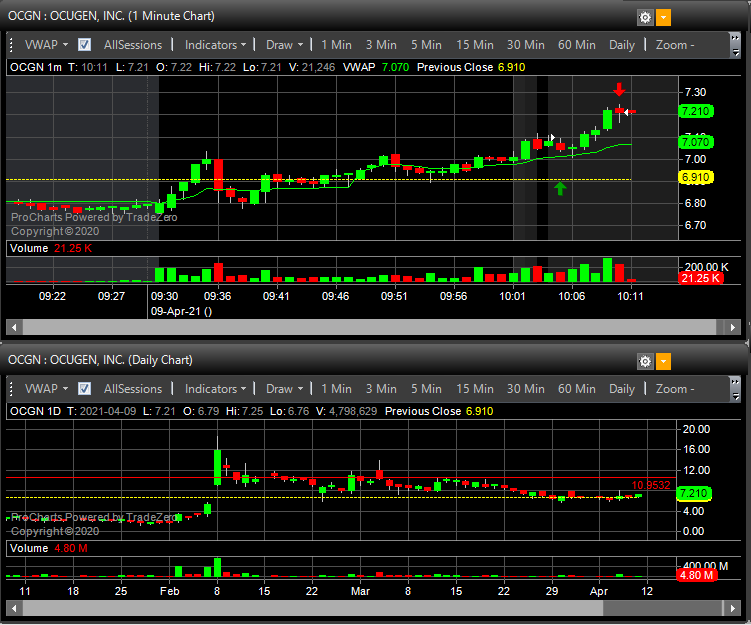This screenshot has width=751, height=625.
Task: Select 5 Min timeframe in 1 Minute Chart
Action: click(x=426, y=45)
